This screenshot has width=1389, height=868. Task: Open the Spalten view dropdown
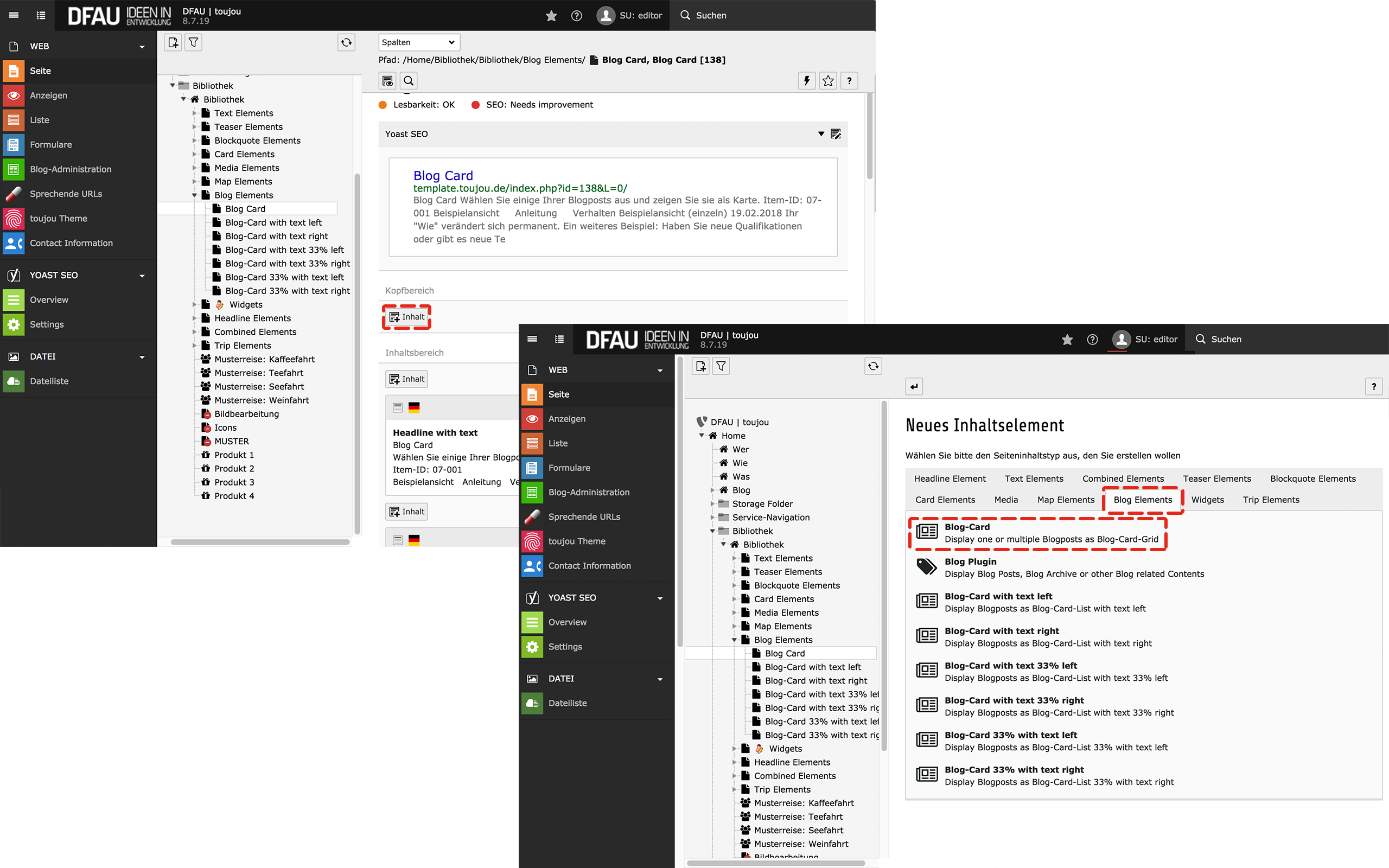pyautogui.click(x=418, y=42)
